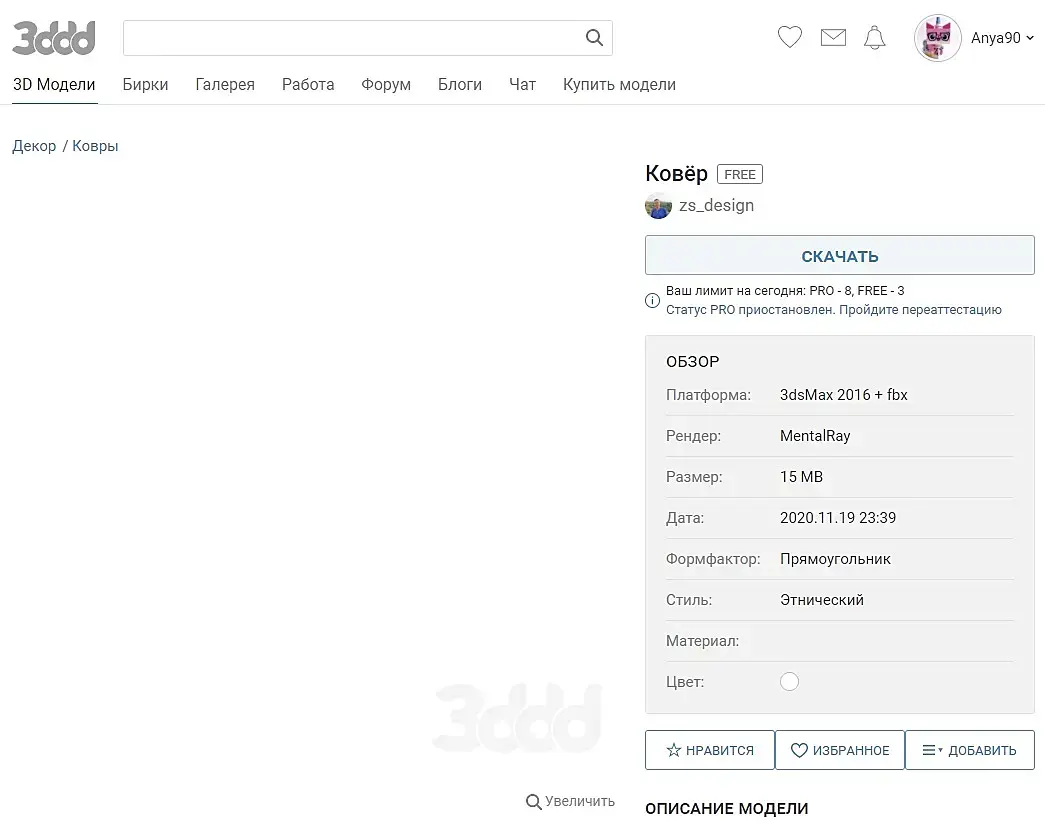
Task: Click the 15 MB size value
Action: click(801, 477)
